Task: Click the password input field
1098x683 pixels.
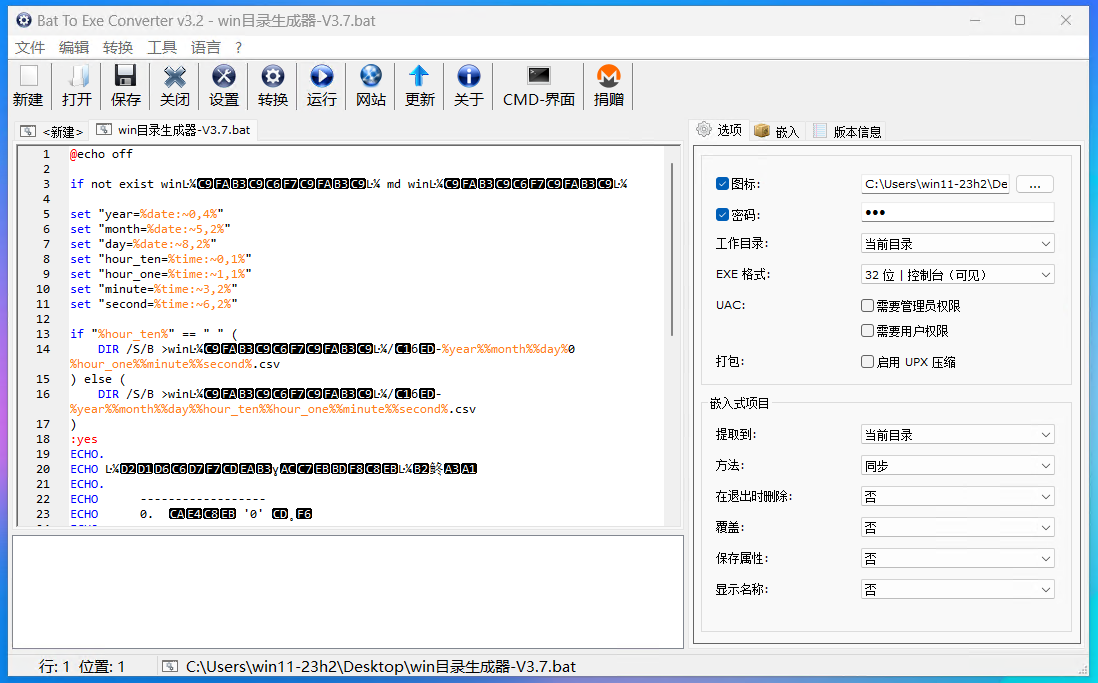Action: click(957, 212)
